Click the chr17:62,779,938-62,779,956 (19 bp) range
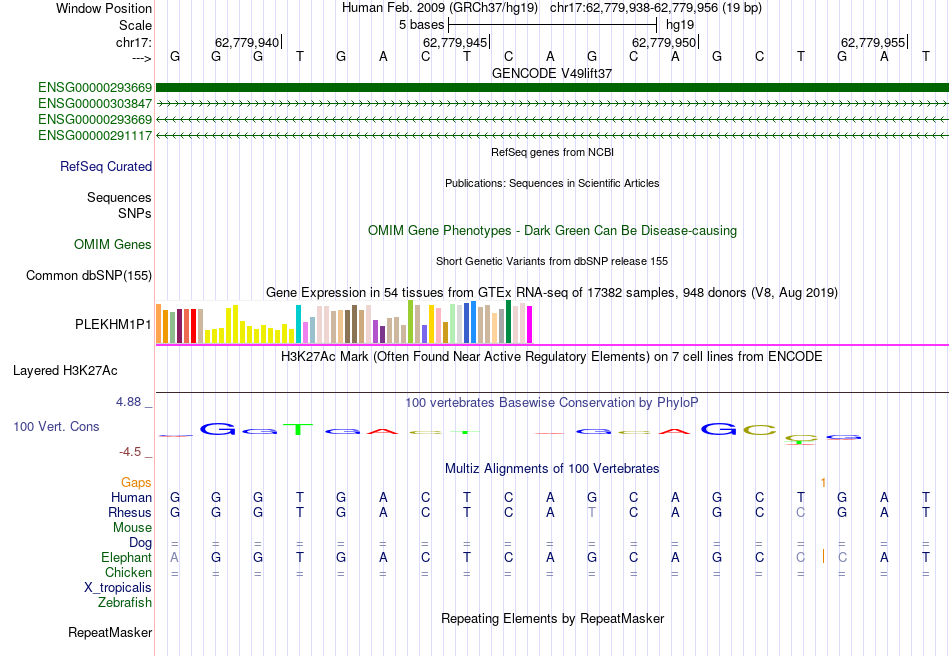This screenshot has height=656, width=950. click(656, 8)
